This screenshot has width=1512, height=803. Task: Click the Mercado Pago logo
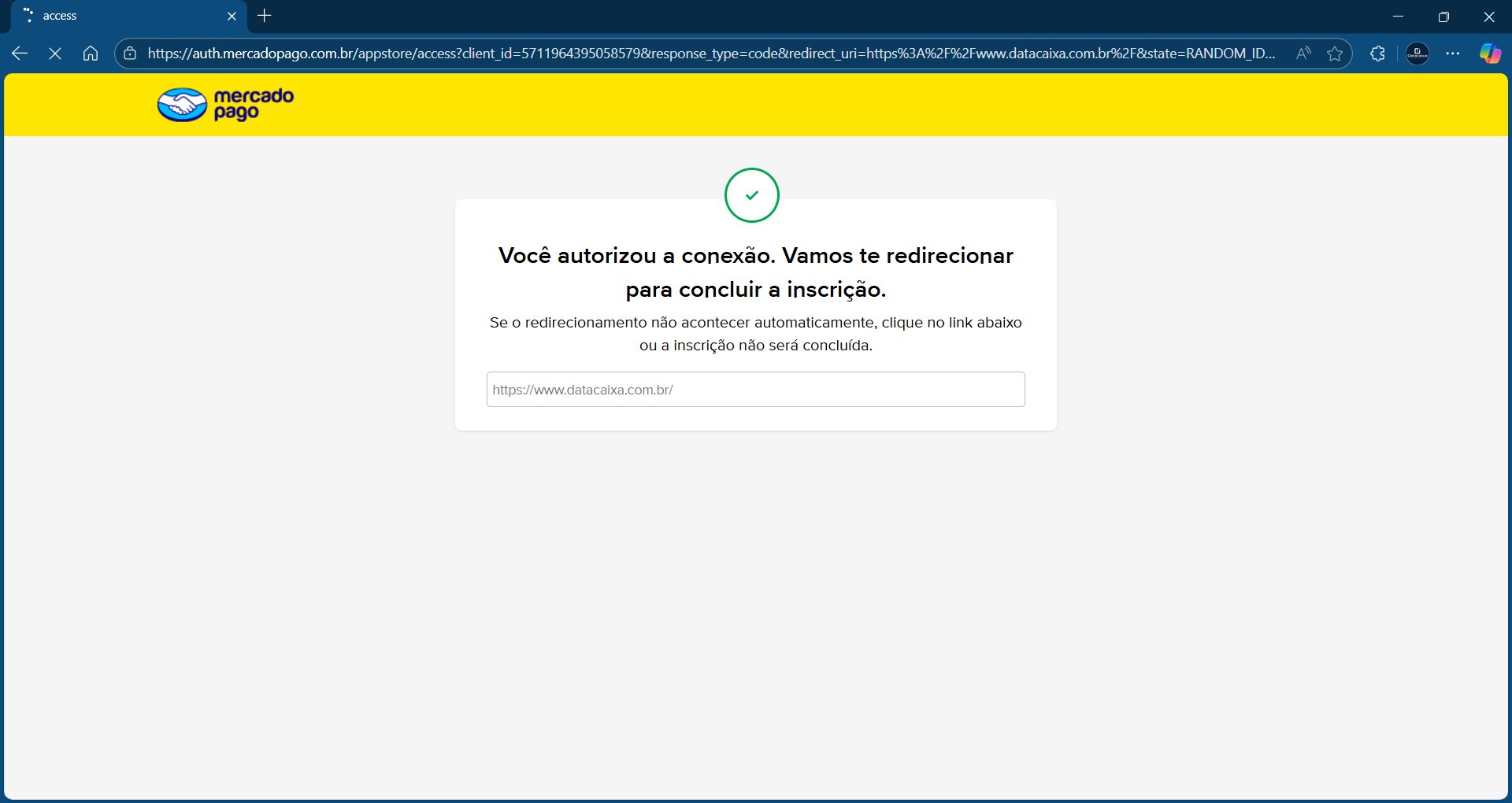(x=225, y=104)
